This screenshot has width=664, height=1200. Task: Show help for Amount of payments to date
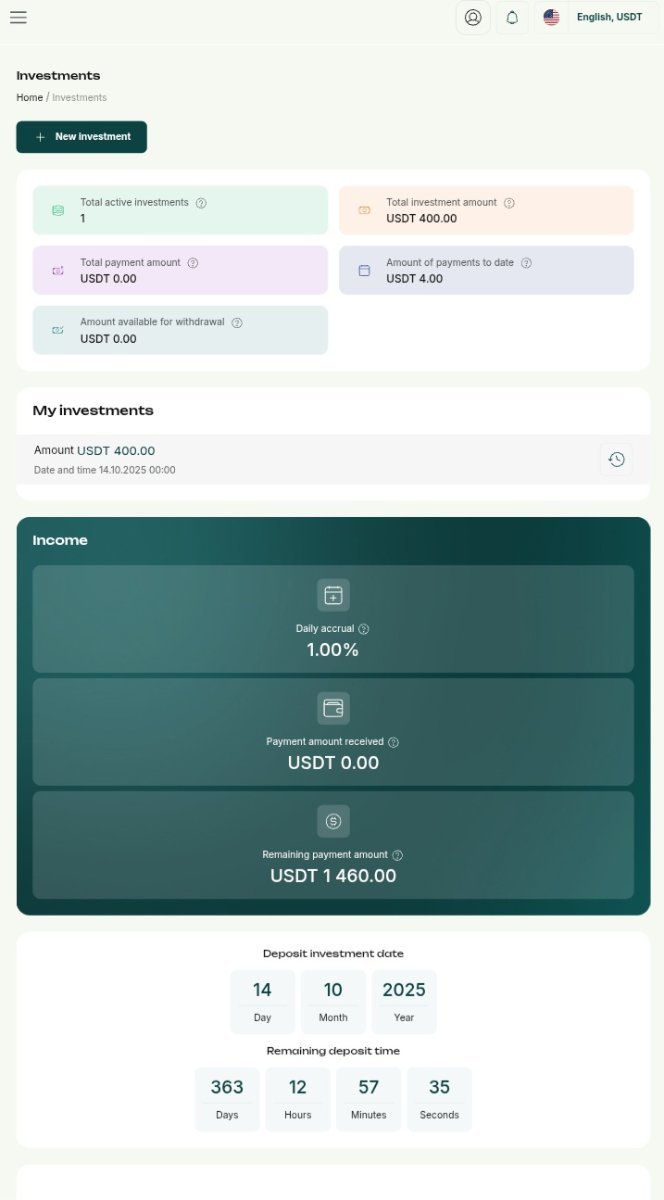click(526, 263)
